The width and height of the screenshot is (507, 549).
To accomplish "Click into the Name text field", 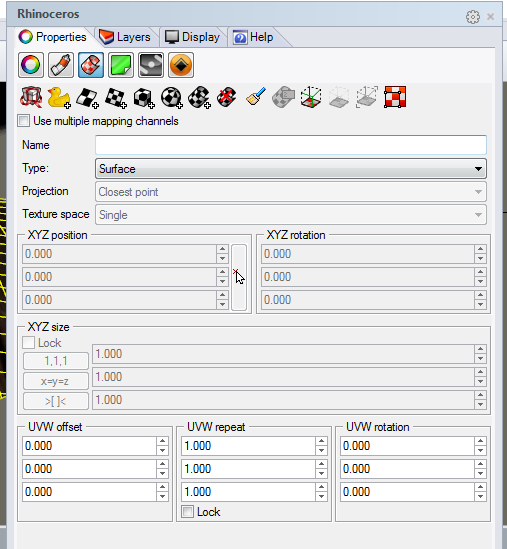I will (291, 145).
